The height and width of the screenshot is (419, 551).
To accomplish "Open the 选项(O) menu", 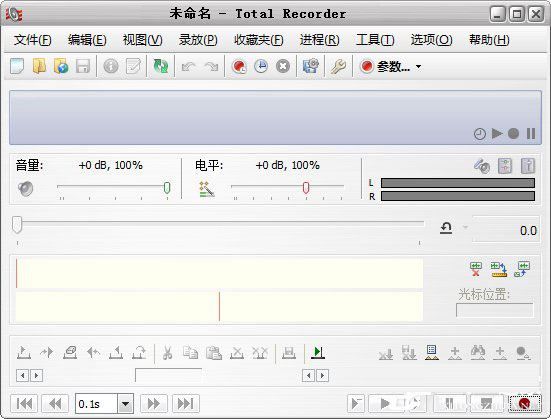I will pyautogui.click(x=432, y=40).
